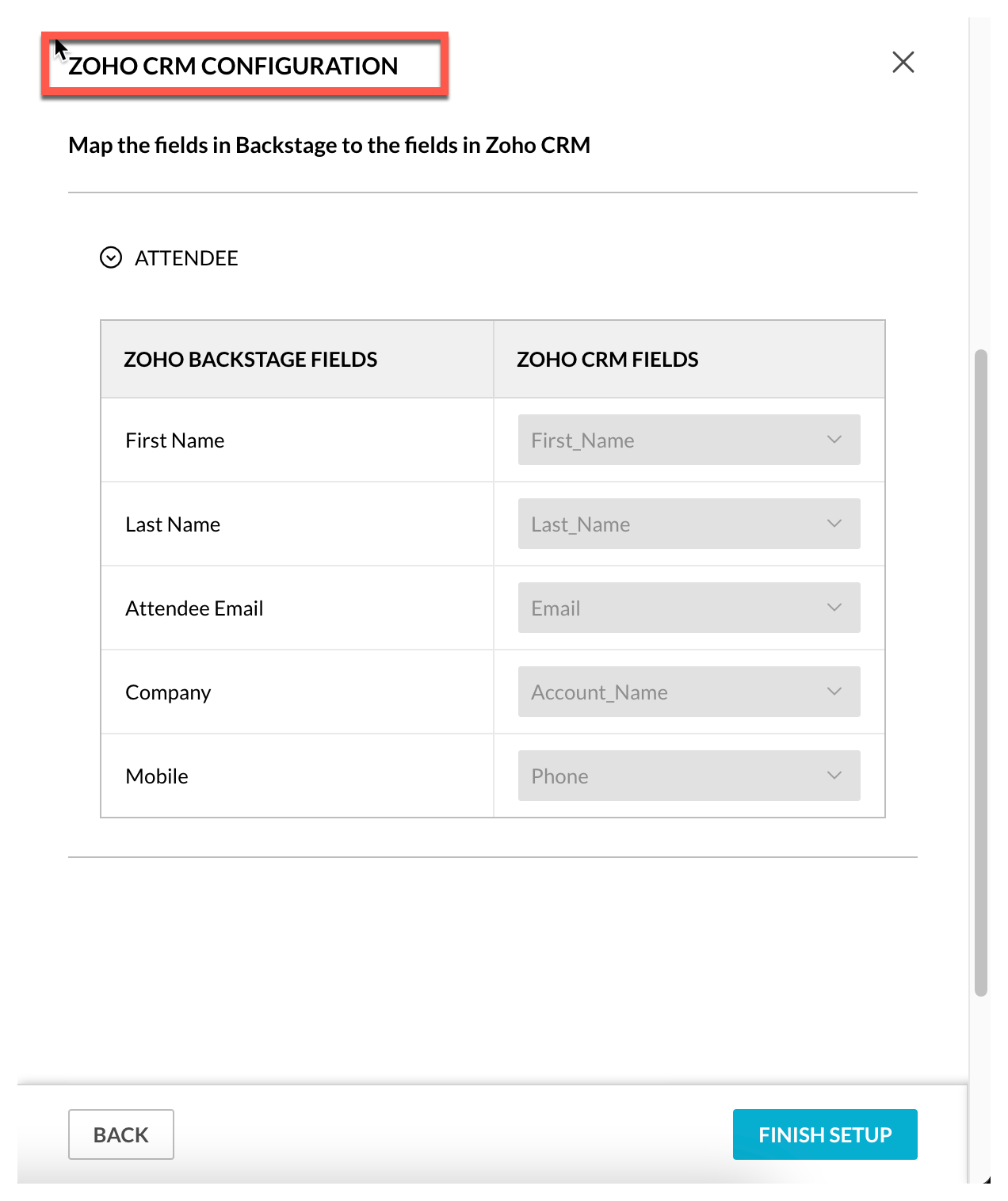Open the First_Name CRM field dropdown
This screenshot has width=1008, height=1201.
click(688, 440)
